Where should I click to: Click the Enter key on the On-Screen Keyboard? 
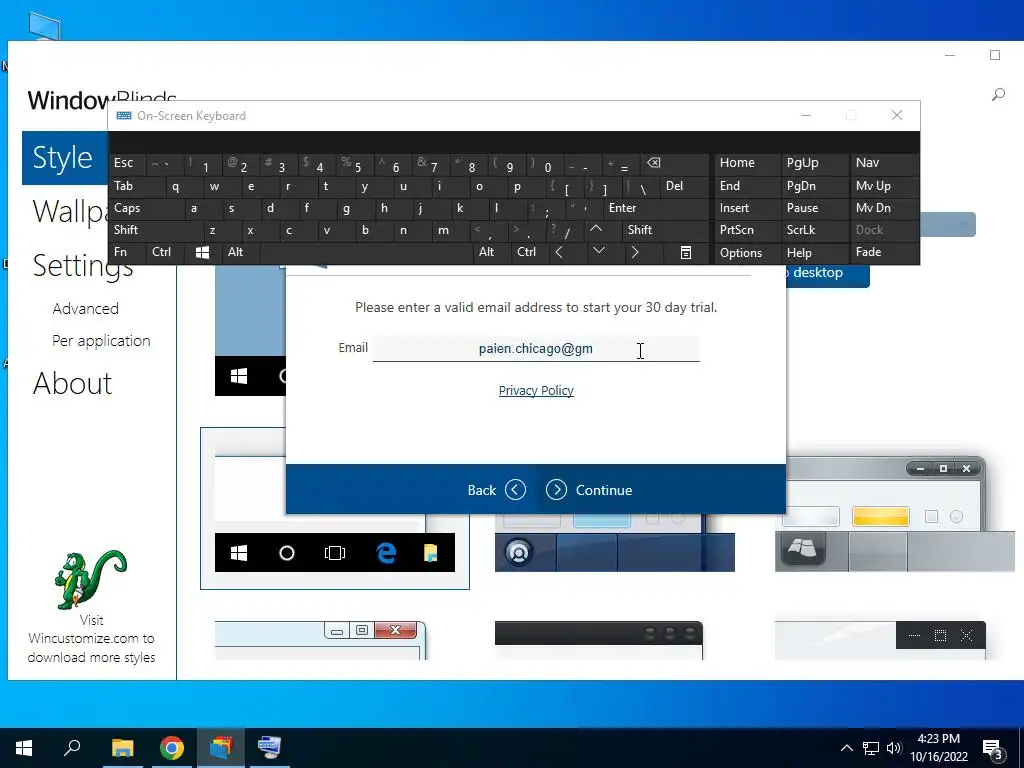pyautogui.click(x=656, y=208)
